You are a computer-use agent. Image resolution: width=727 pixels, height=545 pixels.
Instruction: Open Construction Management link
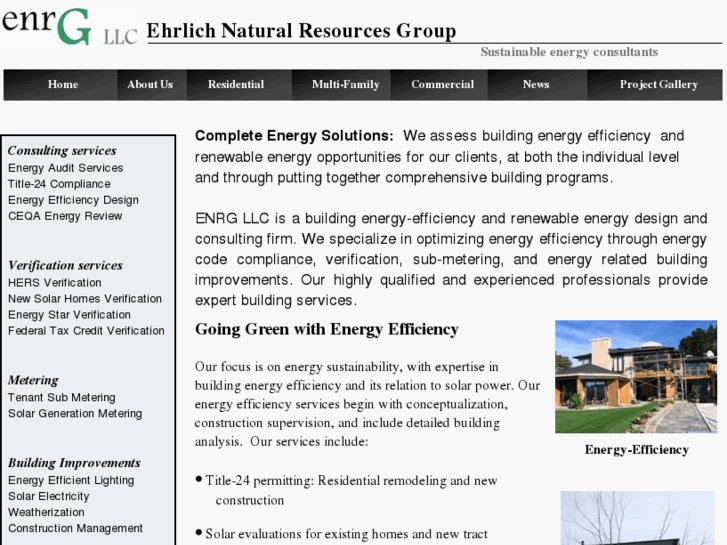point(76,528)
